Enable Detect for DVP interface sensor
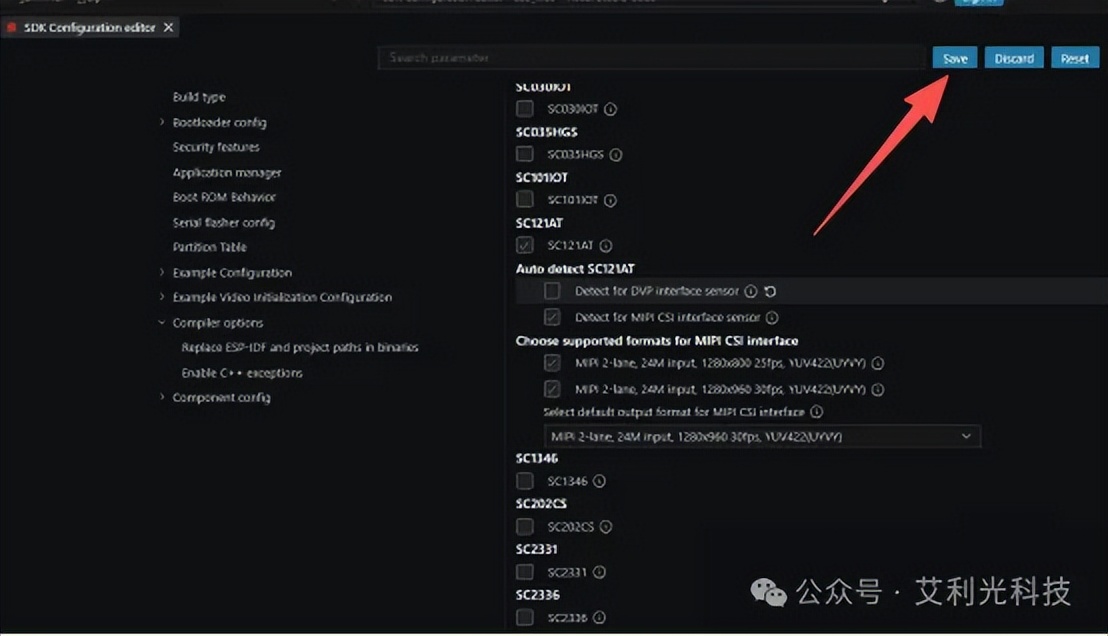Image resolution: width=1108 pixels, height=636 pixels. coord(552,290)
